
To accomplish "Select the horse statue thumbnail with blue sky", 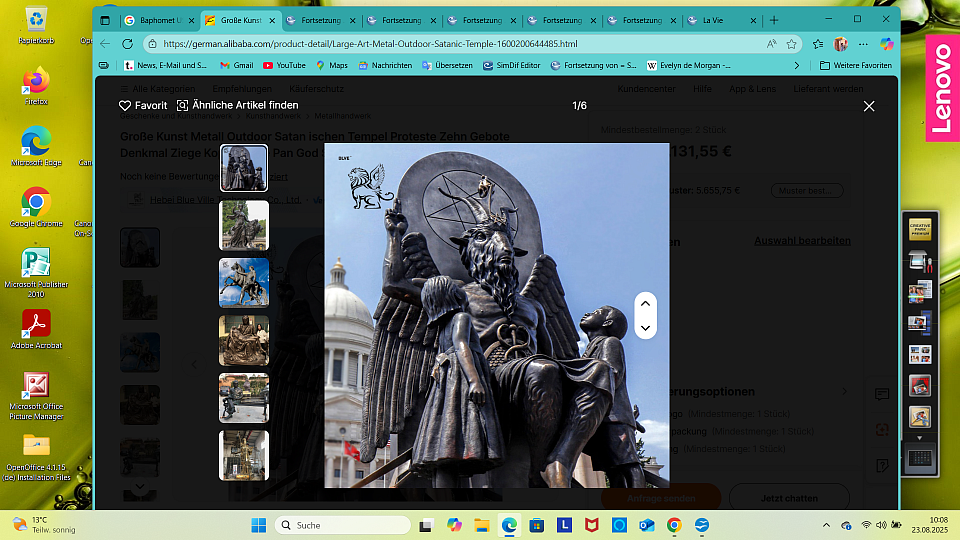I will 244,283.
